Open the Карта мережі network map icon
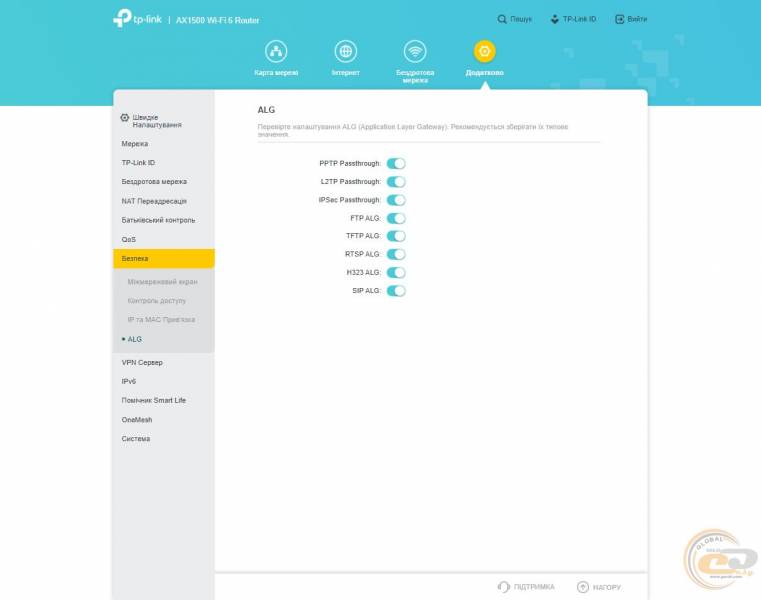 coord(276,51)
